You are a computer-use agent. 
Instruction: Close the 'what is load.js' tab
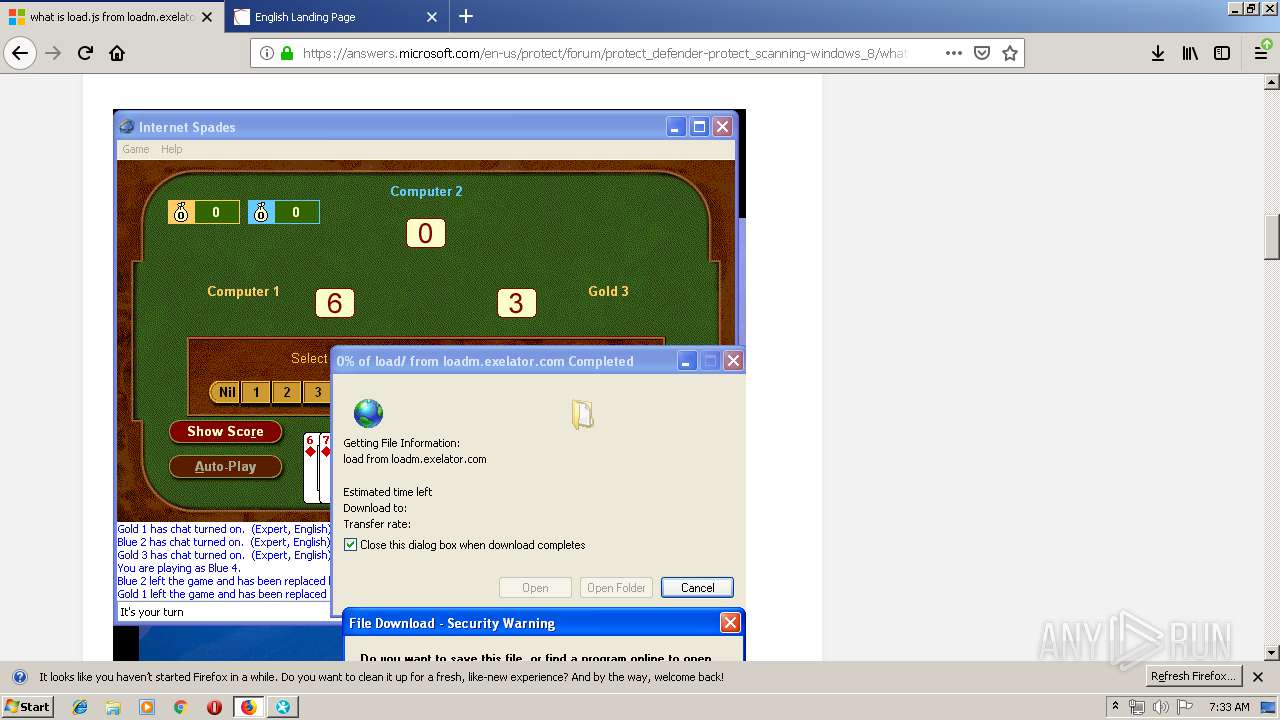pyautogui.click(x=207, y=17)
